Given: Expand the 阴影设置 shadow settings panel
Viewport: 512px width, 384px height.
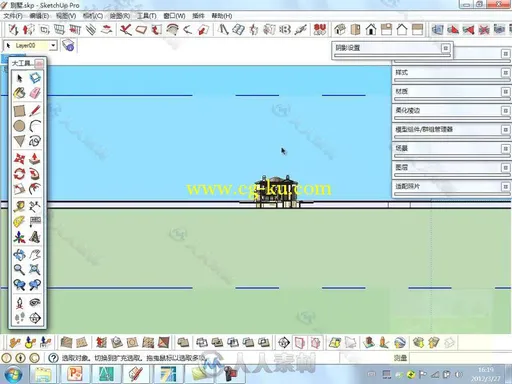Looking at the screenshot, I should coord(446,48).
